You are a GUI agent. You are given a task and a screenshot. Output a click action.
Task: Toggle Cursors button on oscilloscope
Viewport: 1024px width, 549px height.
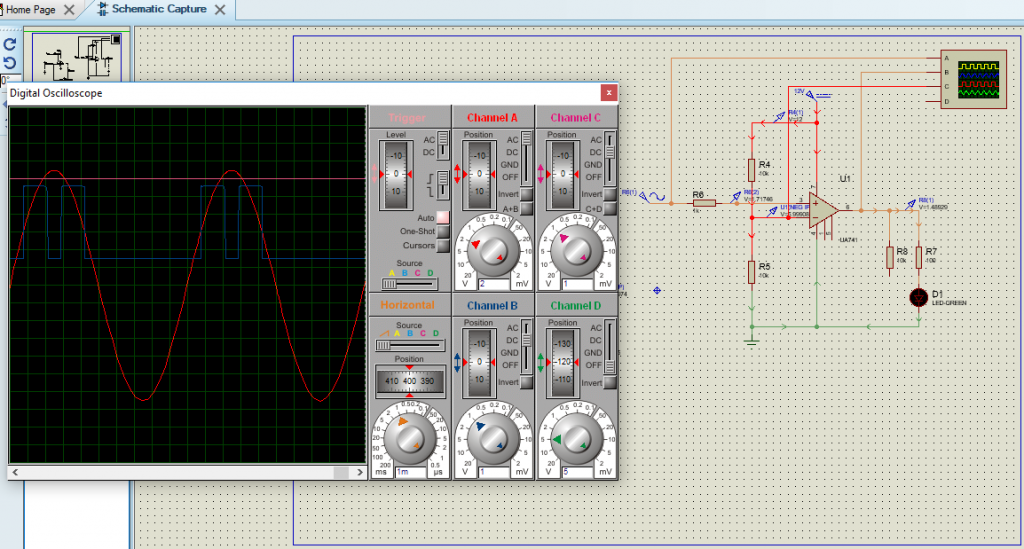(442, 245)
